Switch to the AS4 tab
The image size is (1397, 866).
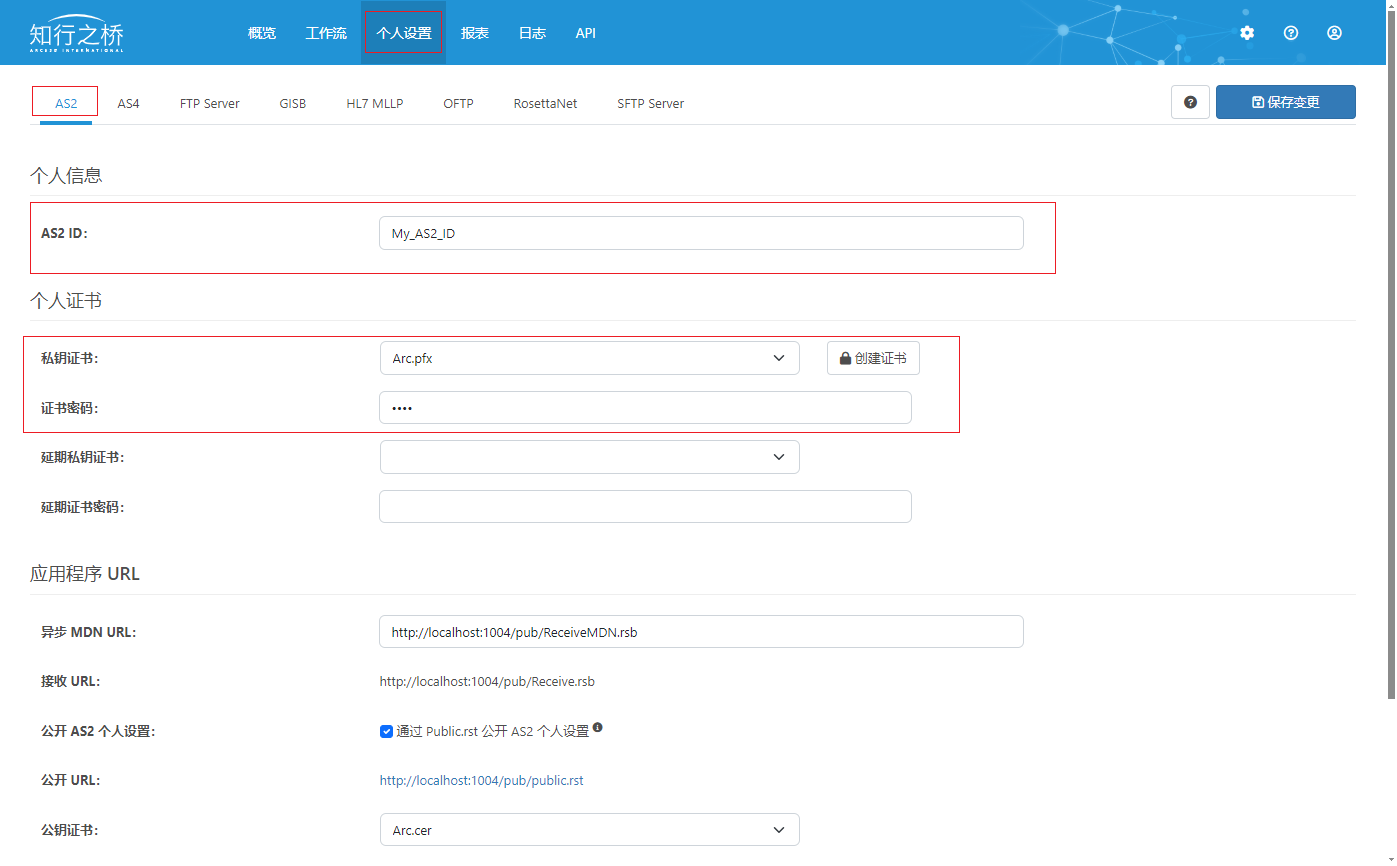pyautogui.click(x=128, y=103)
